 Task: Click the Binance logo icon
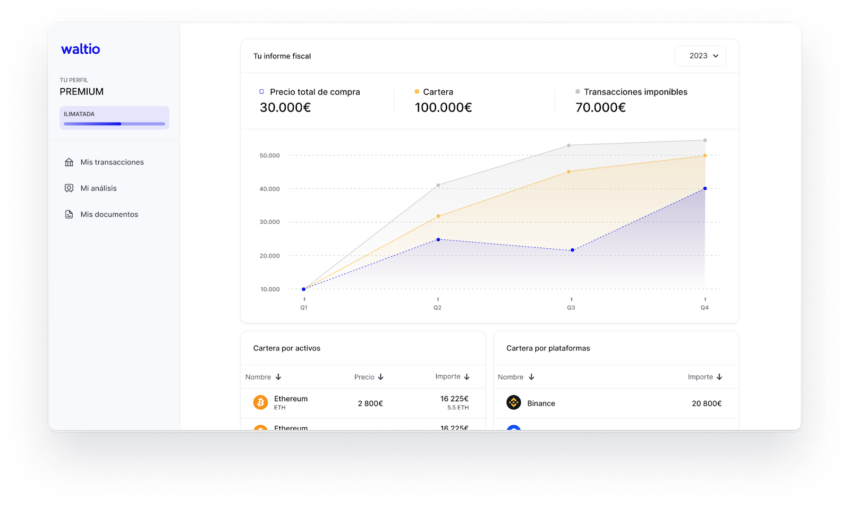tap(513, 402)
